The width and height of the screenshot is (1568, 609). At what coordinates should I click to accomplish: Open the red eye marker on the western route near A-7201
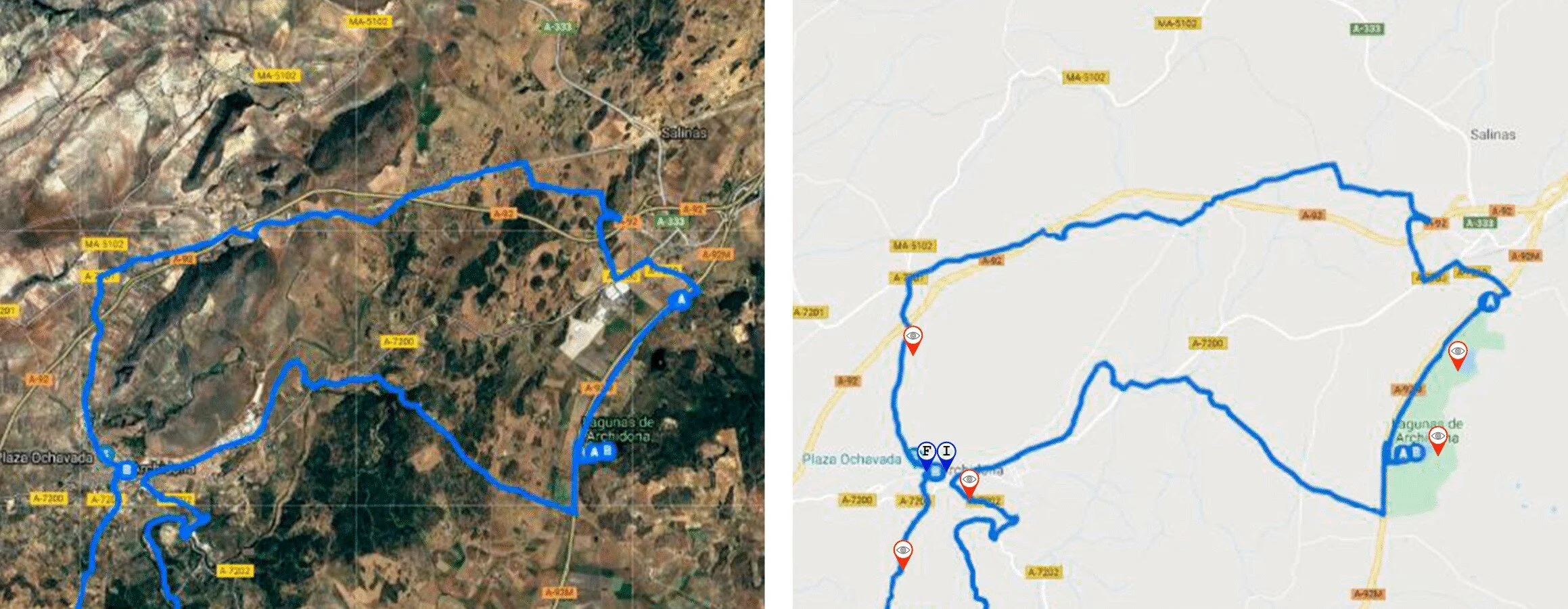point(913,340)
